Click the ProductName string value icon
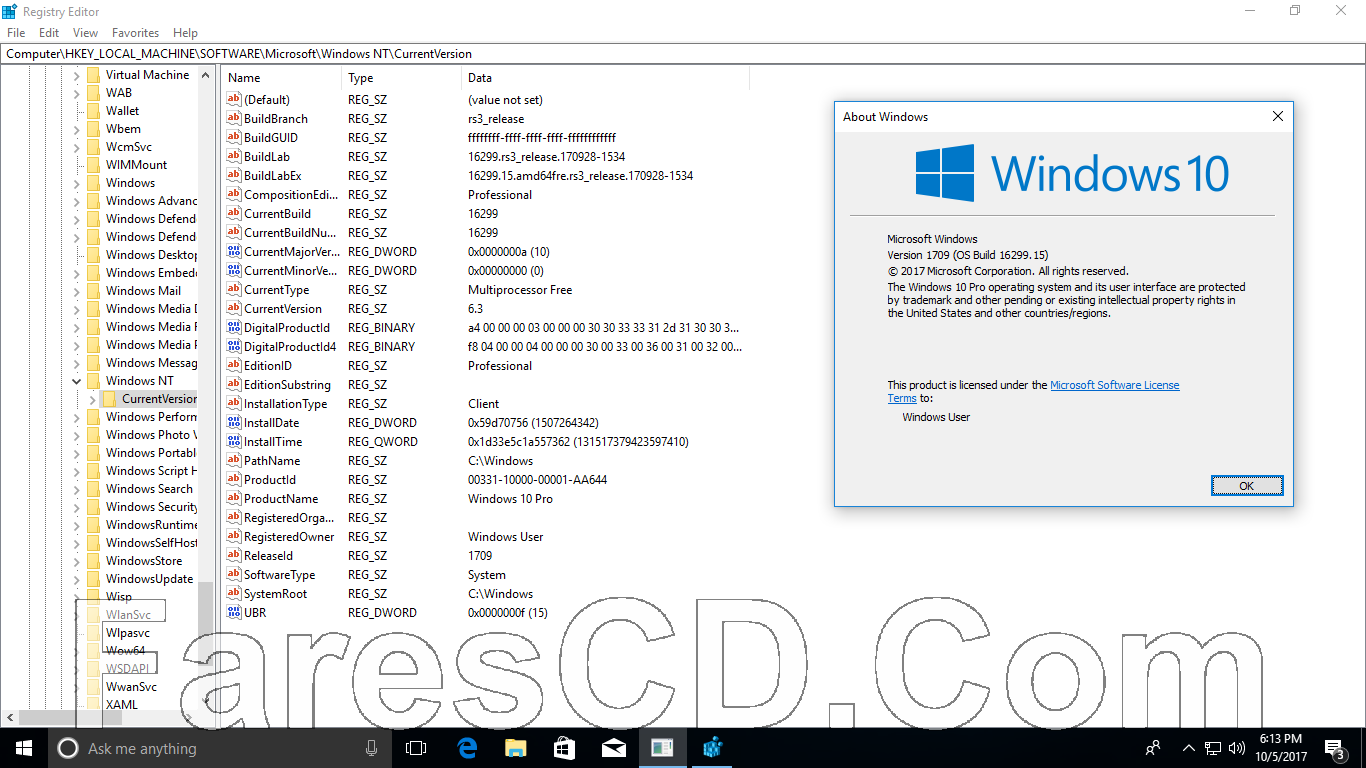The height and width of the screenshot is (768, 1366). pyautogui.click(x=234, y=499)
